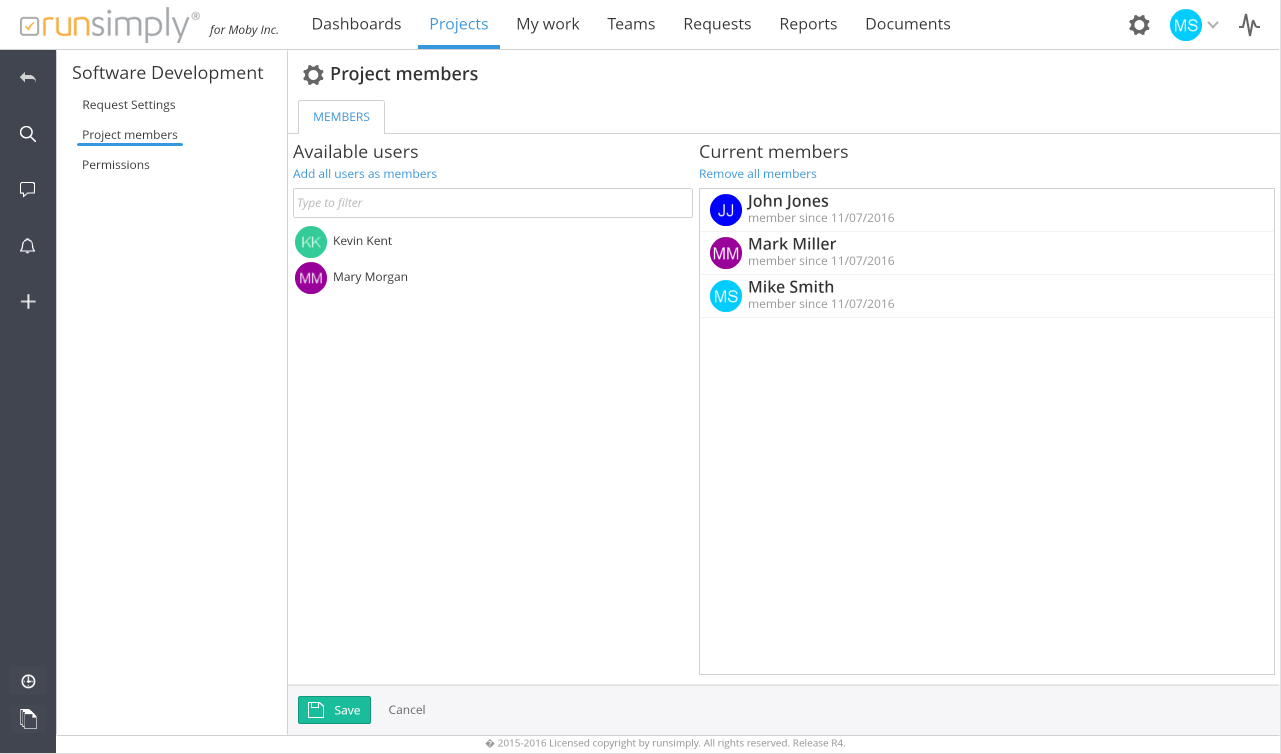1281x754 pixels.
Task: Focus the Type to filter field
Action: click(492, 203)
